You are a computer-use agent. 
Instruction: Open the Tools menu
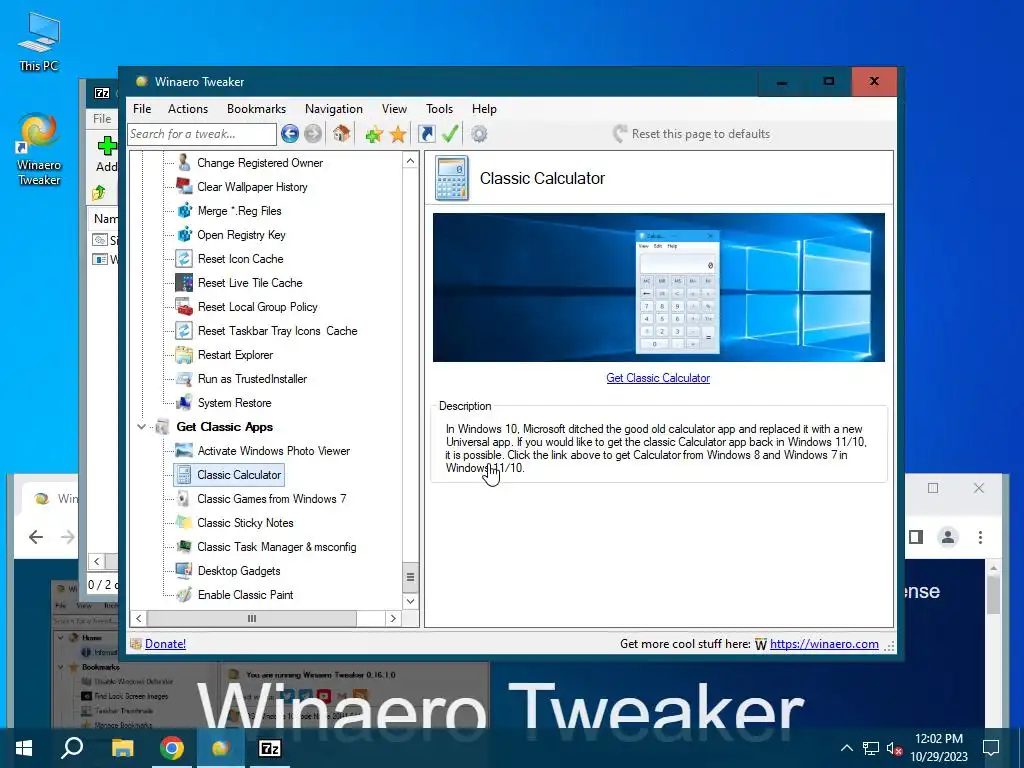(440, 109)
